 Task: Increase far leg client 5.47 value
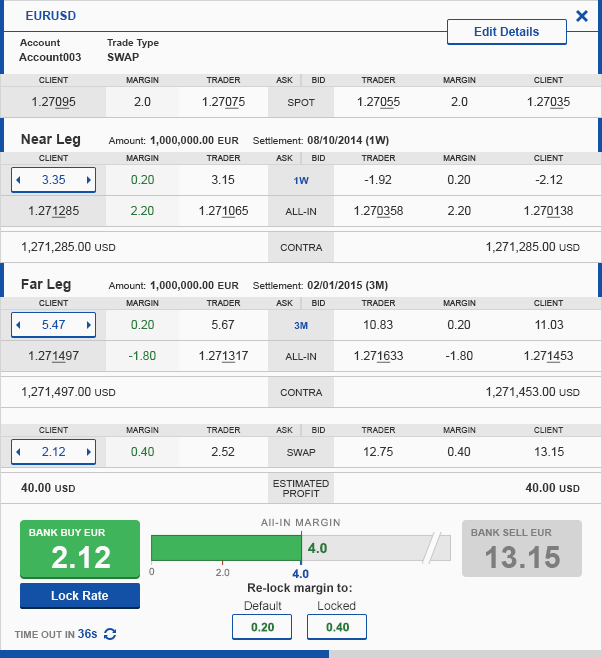[89, 325]
